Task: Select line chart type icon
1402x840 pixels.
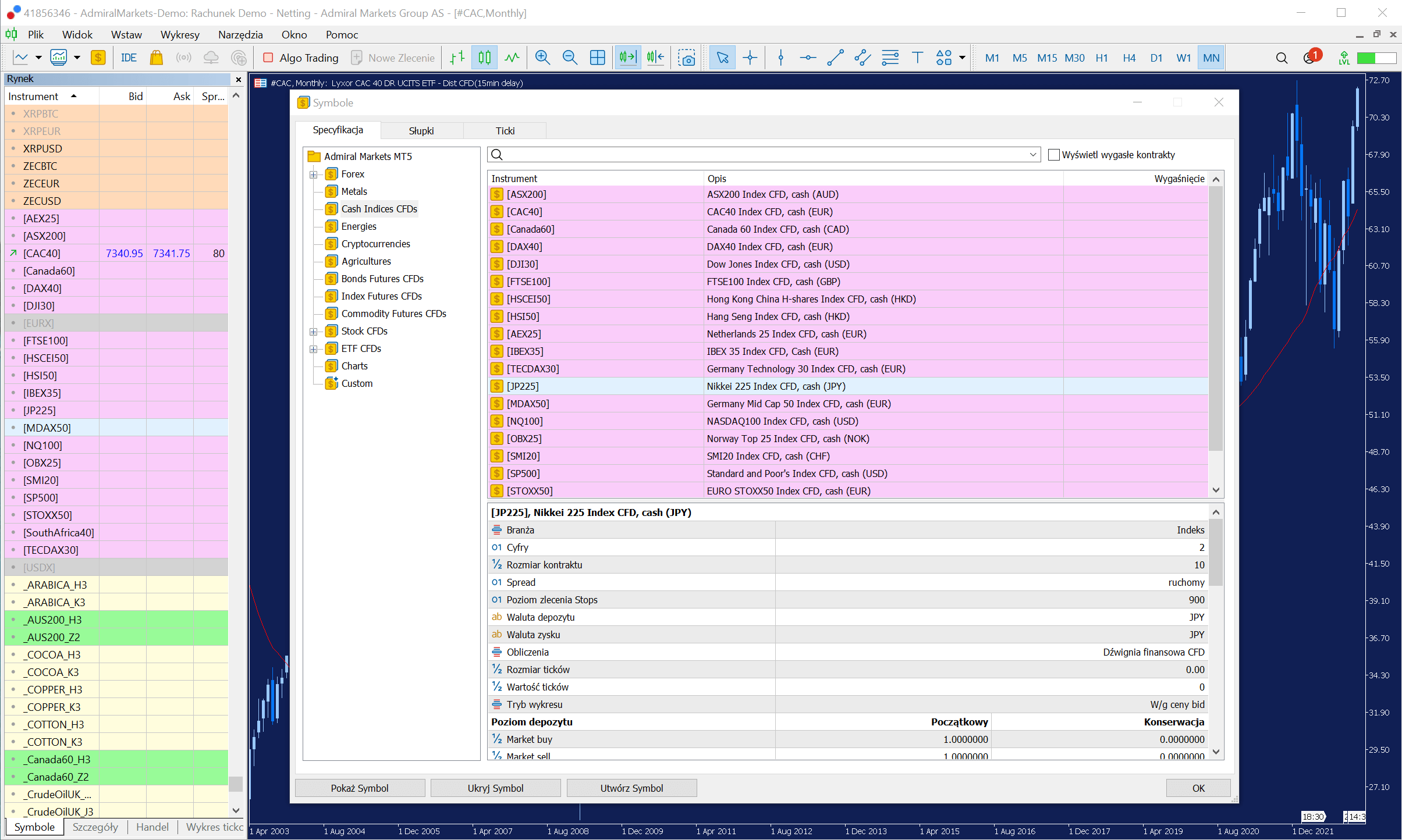Action: click(x=512, y=58)
